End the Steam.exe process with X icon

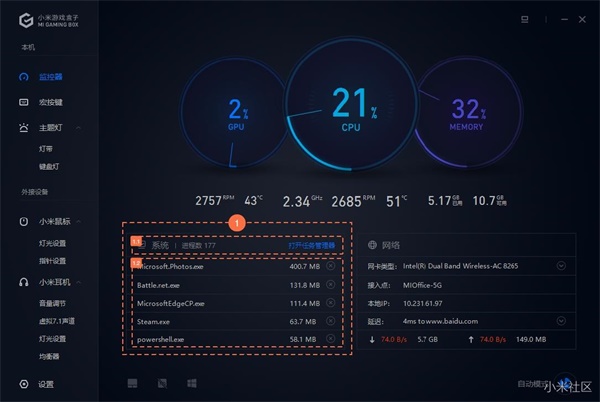(x=331, y=321)
